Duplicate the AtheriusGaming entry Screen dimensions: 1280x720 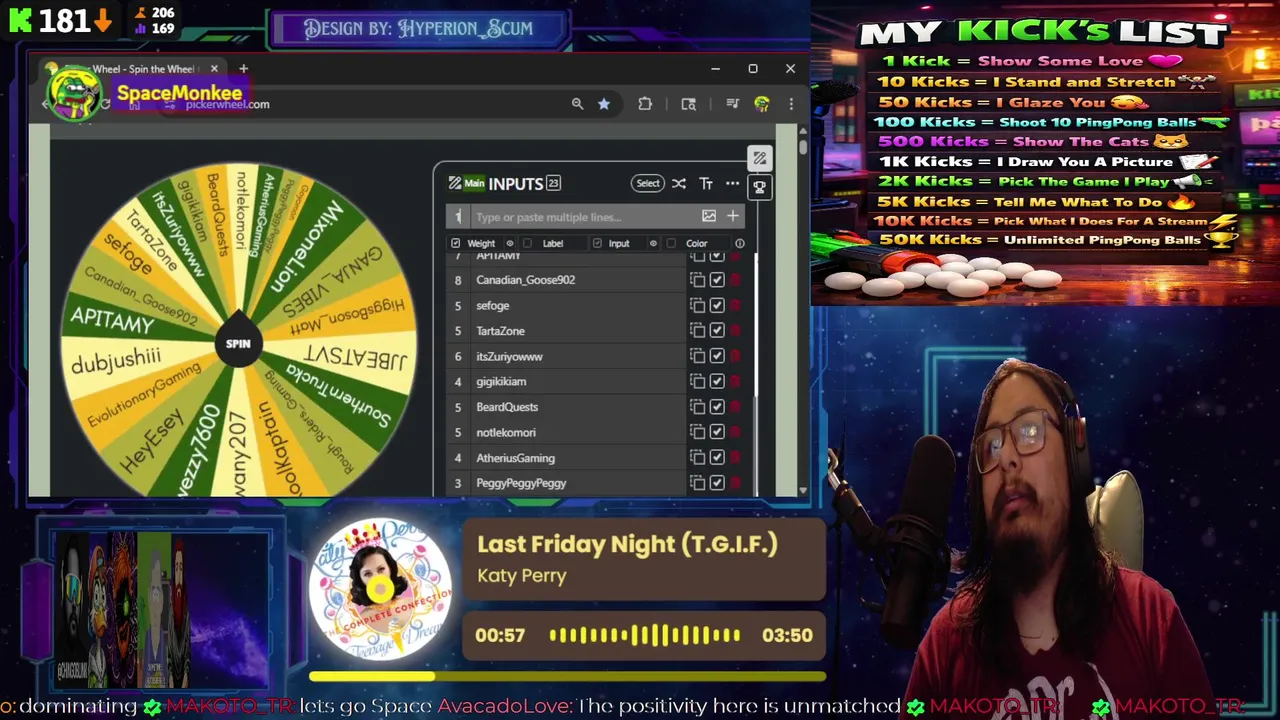point(697,458)
